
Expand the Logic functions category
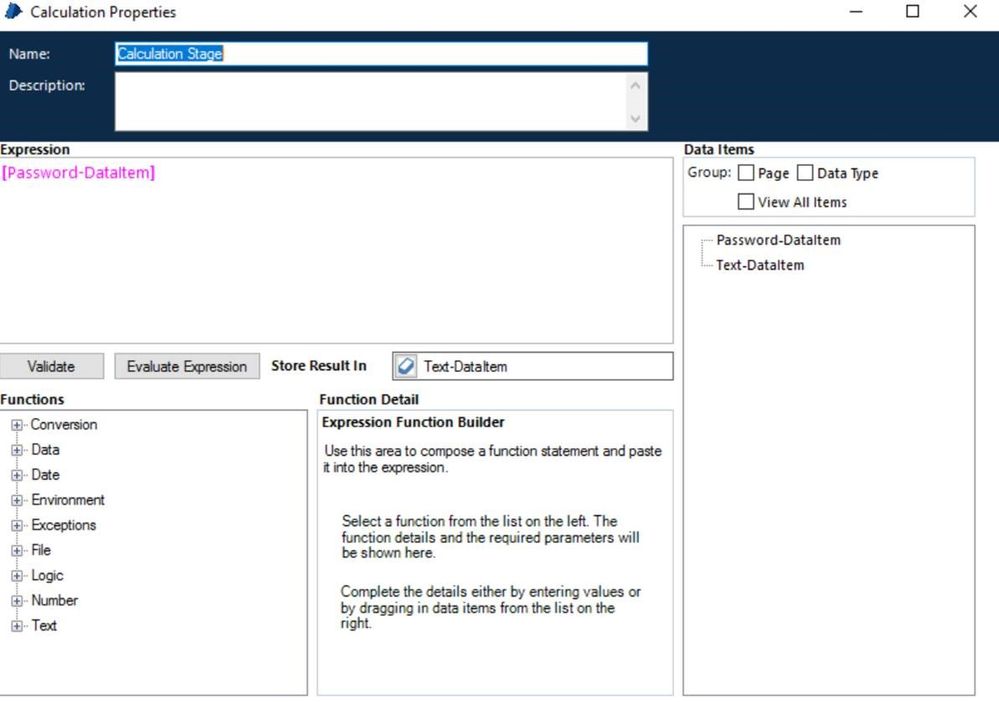pos(17,576)
